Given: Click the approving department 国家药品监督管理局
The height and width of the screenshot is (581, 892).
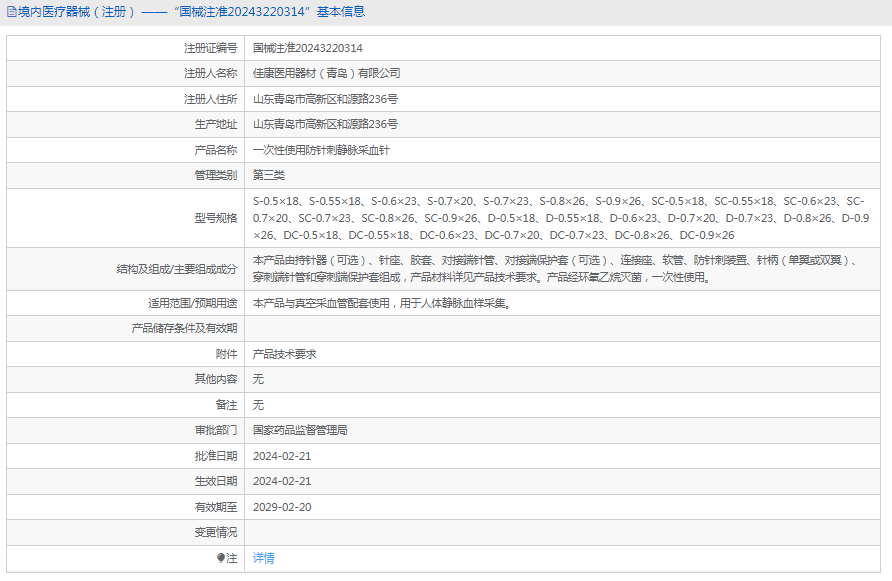Looking at the screenshot, I should coord(300,430).
